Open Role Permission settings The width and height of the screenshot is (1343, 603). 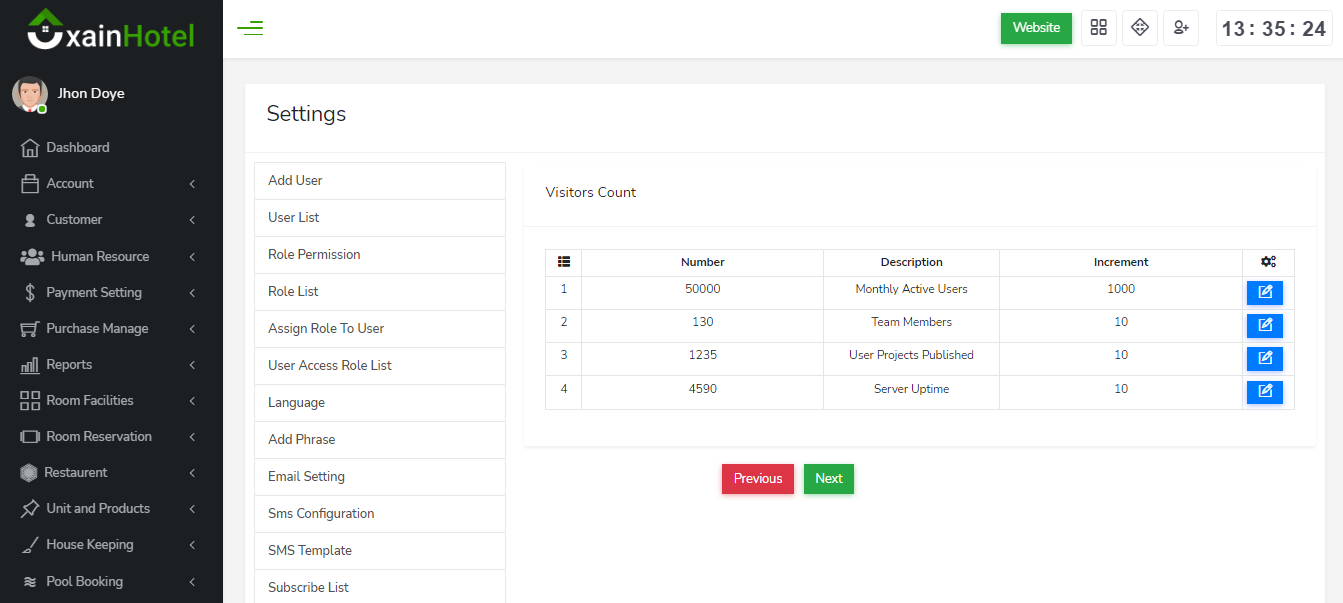click(314, 255)
